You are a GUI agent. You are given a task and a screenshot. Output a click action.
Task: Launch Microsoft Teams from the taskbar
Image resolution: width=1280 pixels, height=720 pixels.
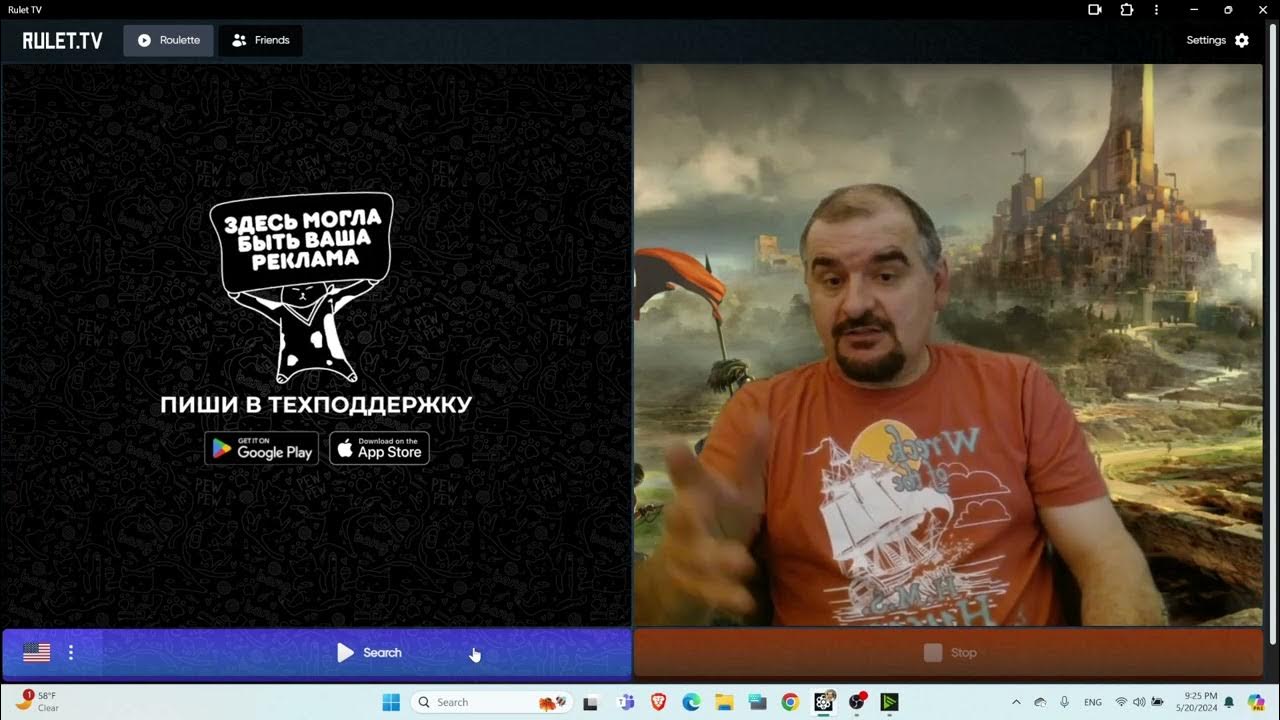[x=626, y=702]
